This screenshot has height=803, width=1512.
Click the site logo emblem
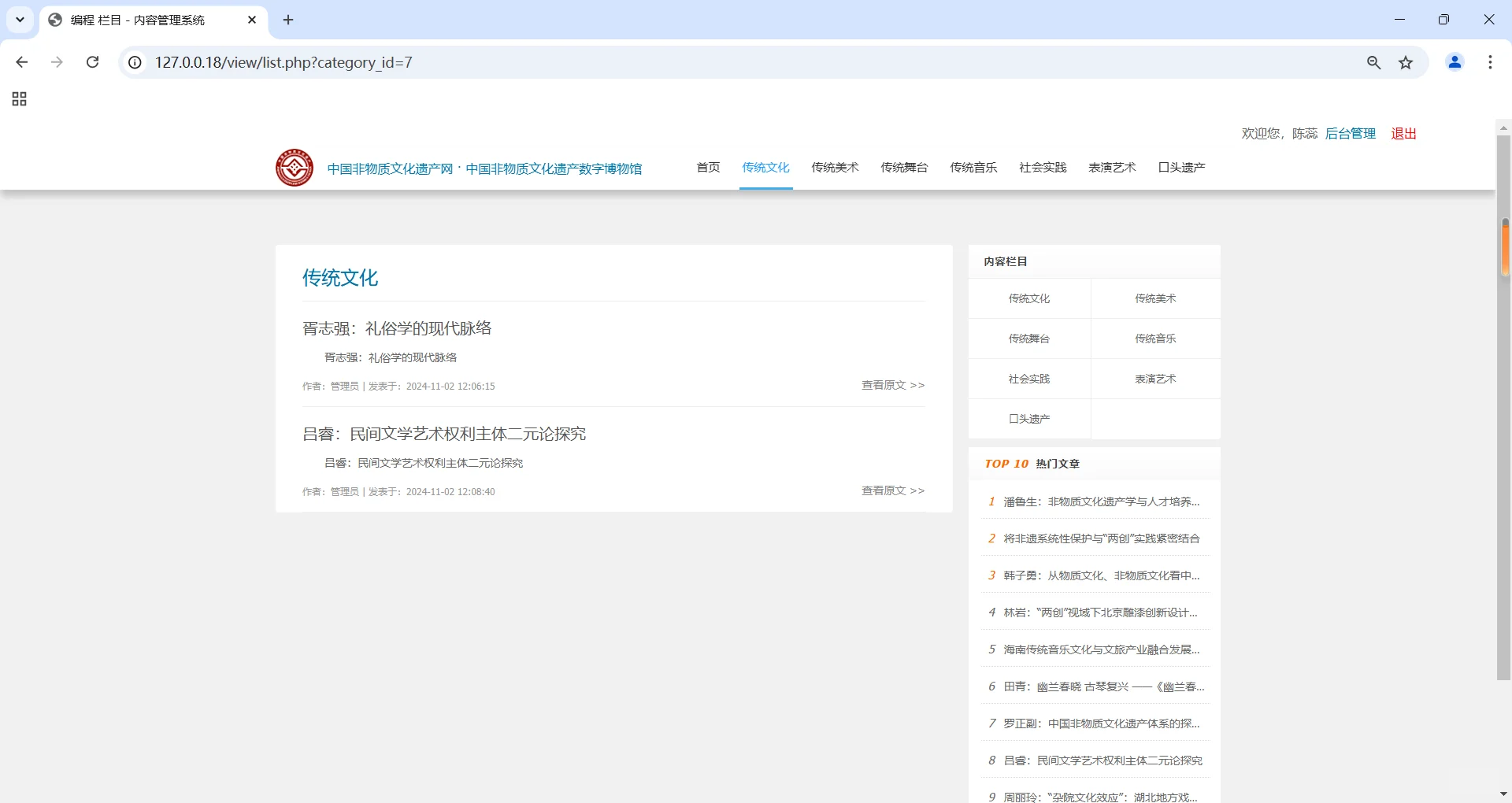[295, 167]
